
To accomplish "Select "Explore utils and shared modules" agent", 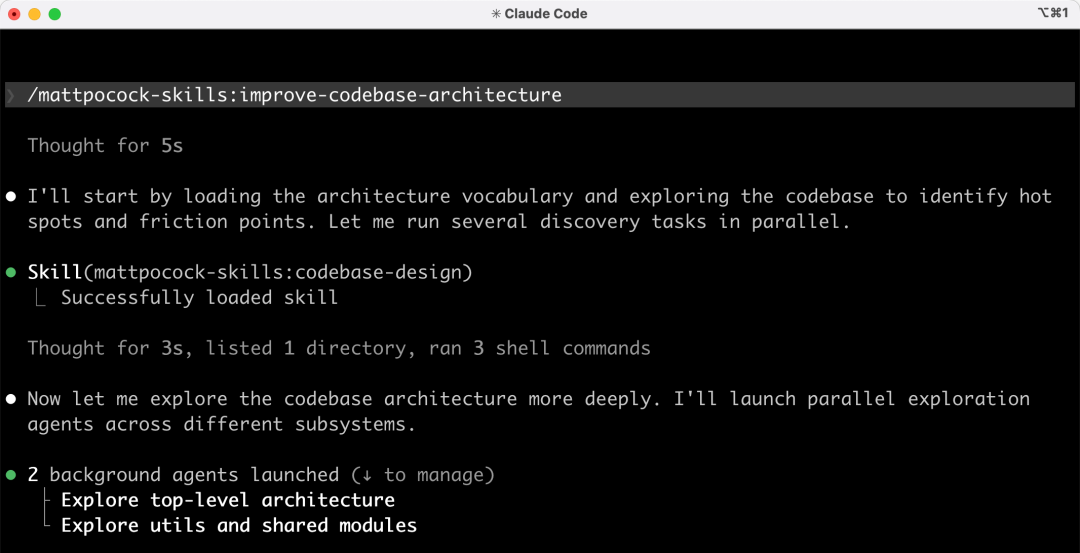I will click(x=239, y=525).
